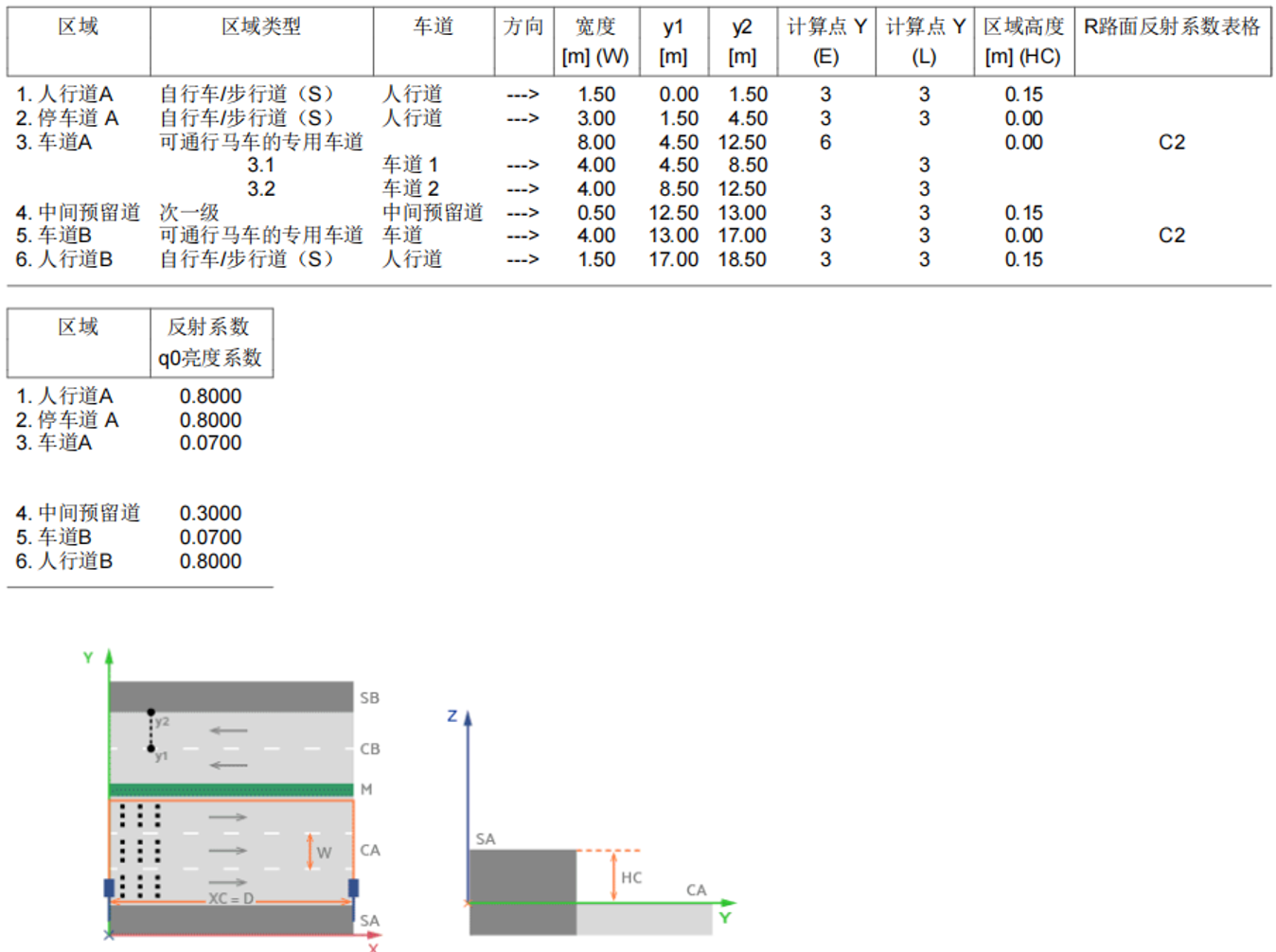This screenshot has width=1276, height=952.
Task: Click the direction arrow in 车道 1 row
Action: point(523,166)
